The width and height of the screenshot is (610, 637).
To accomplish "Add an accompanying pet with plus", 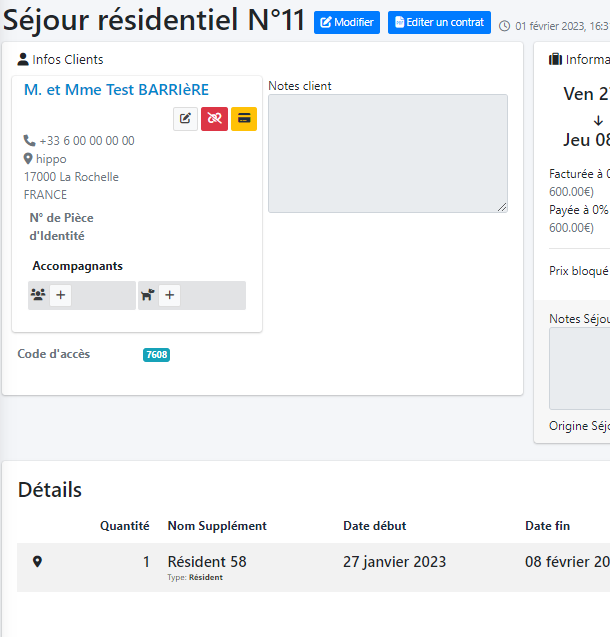I will pos(170,295).
